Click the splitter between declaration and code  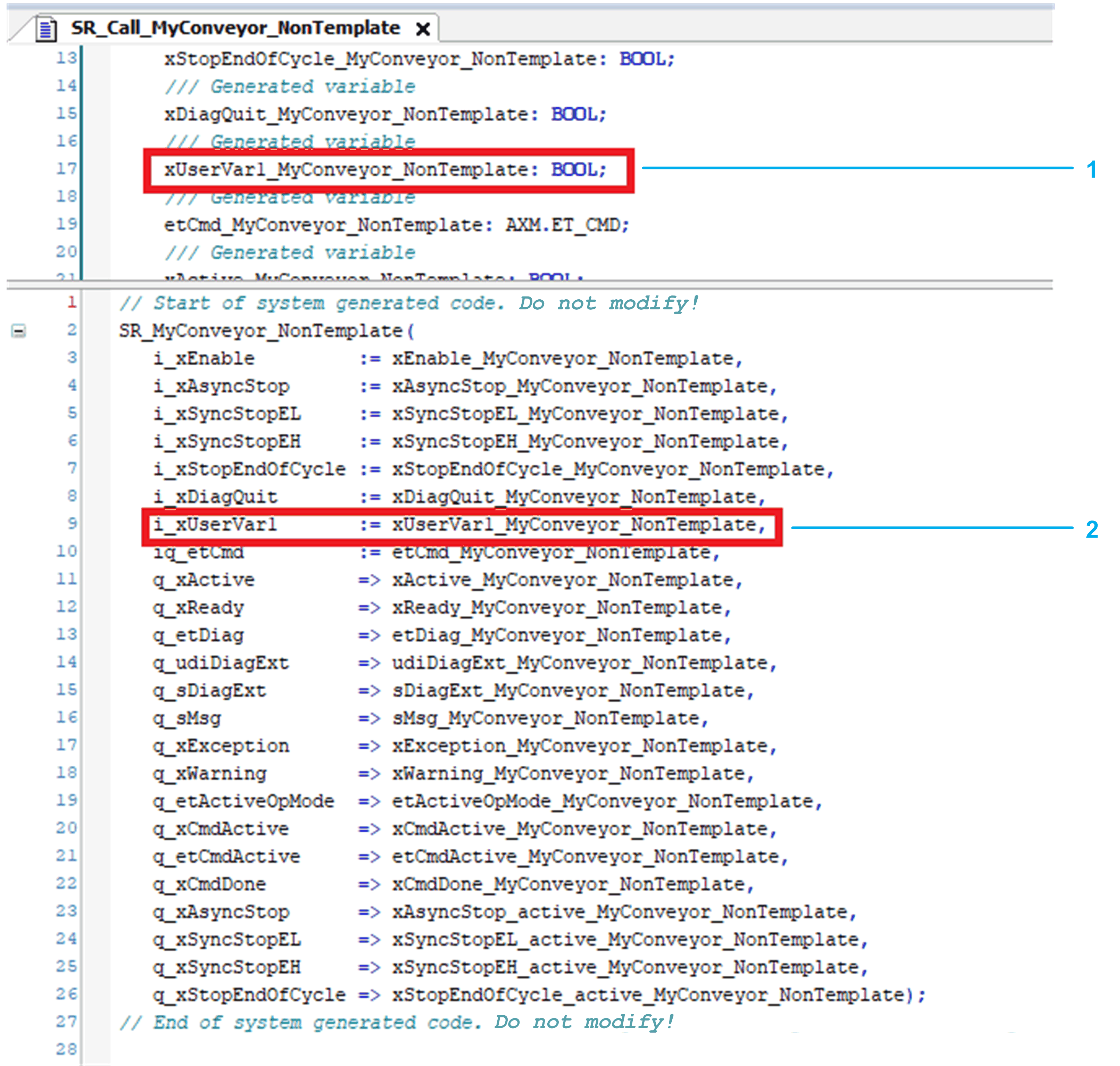tap(529, 284)
